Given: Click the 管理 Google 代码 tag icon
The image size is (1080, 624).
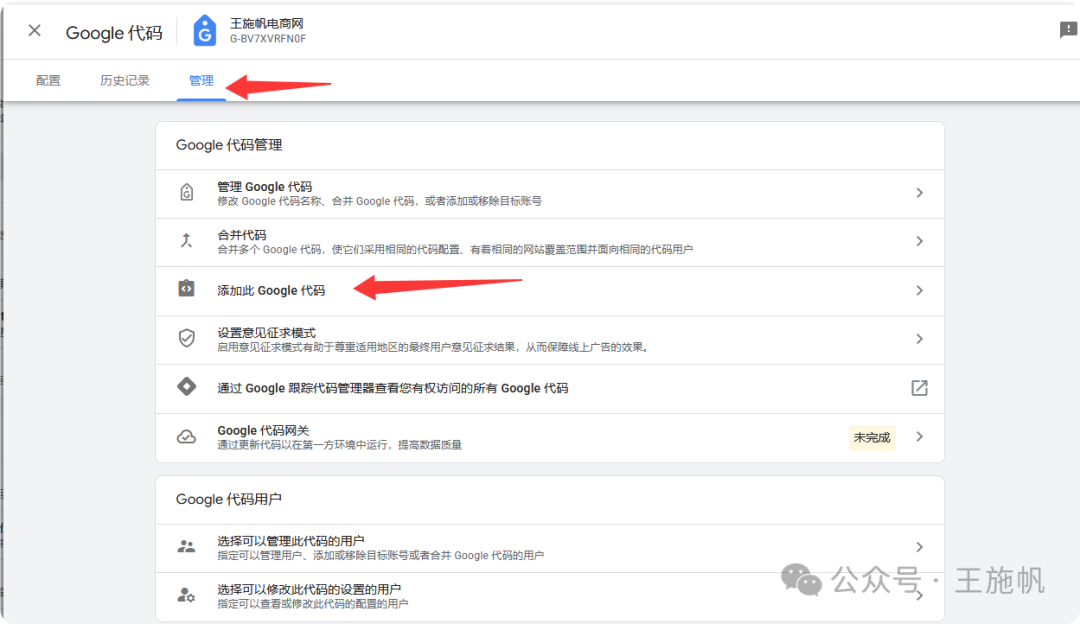Looking at the screenshot, I should [187, 192].
